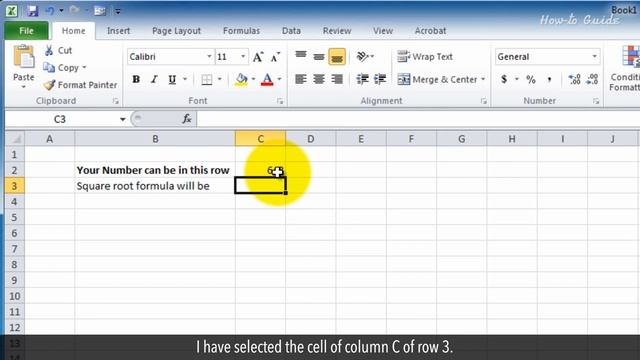The image size is (640, 360).
Task: Select cell 'Square root formula will be'
Action: click(155, 186)
